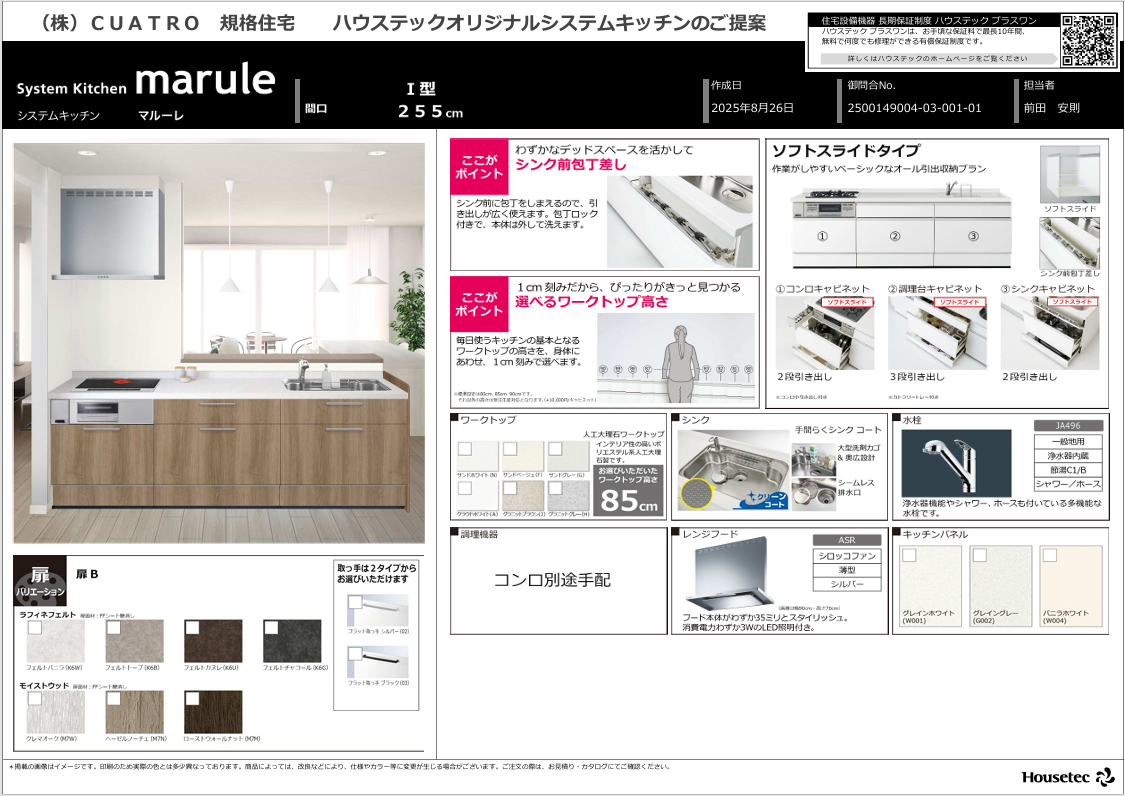The image size is (1125, 796).
Task: Click the circled number ② on the cabinet diagram
Action: pyautogui.click(x=894, y=237)
